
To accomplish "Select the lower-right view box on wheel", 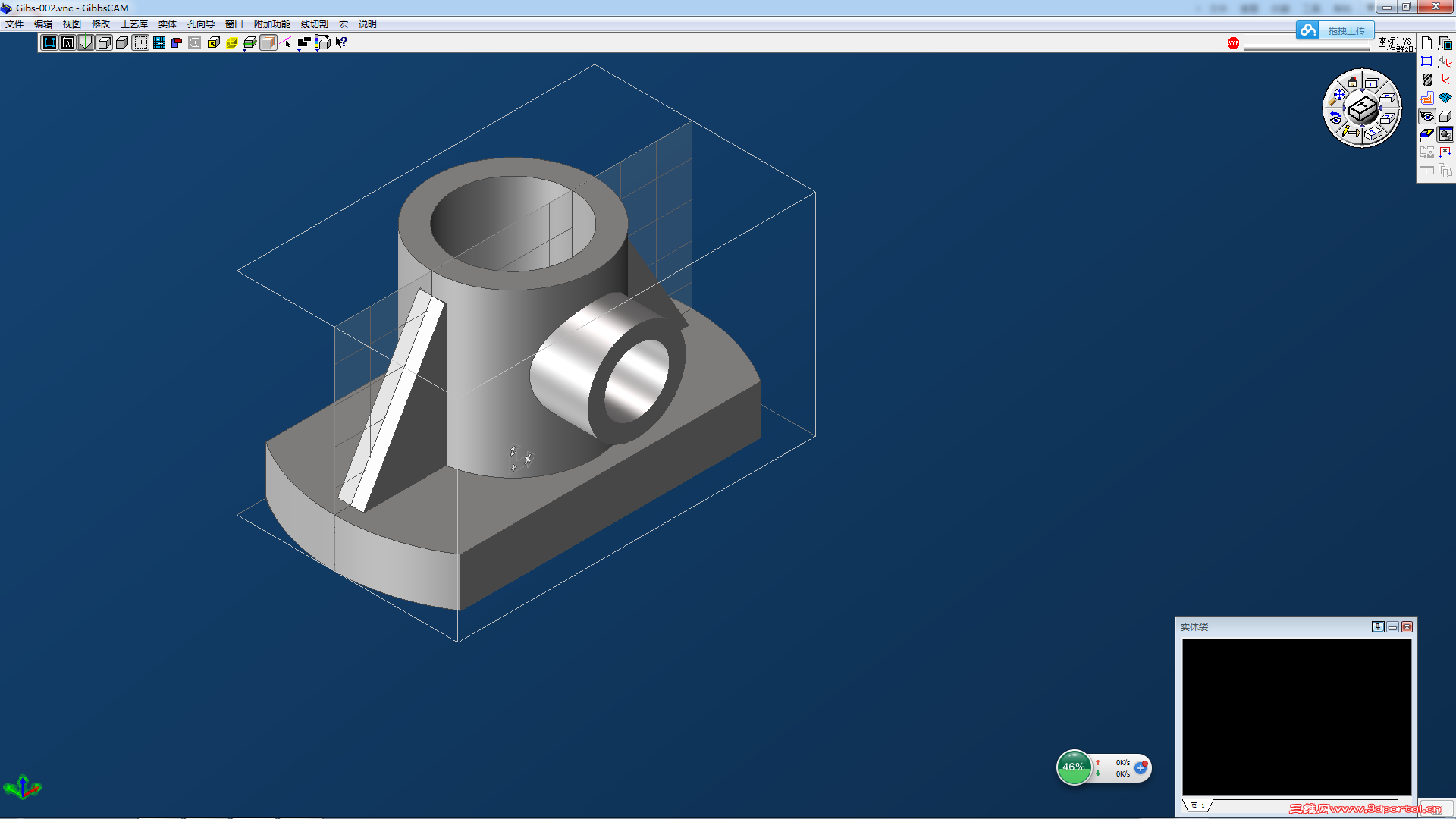I will pyautogui.click(x=1388, y=118).
